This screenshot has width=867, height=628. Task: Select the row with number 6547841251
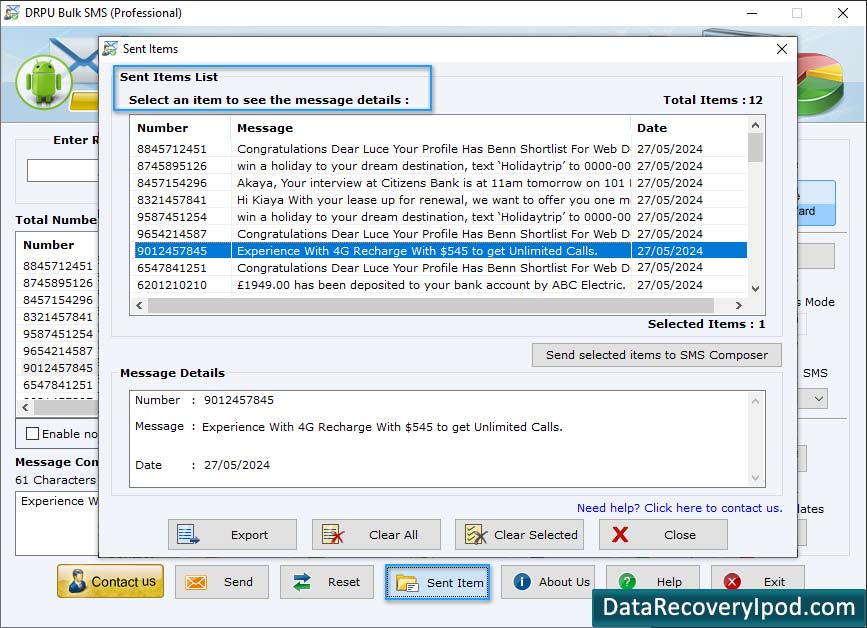point(441,268)
